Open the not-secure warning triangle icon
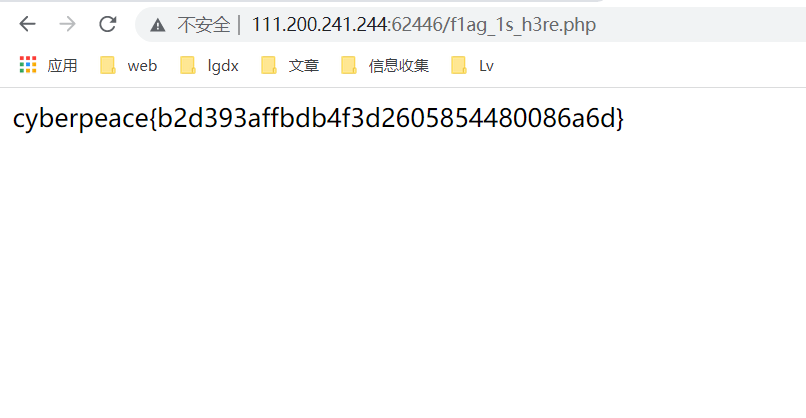The height and width of the screenshot is (418, 806). click(x=158, y=25)
